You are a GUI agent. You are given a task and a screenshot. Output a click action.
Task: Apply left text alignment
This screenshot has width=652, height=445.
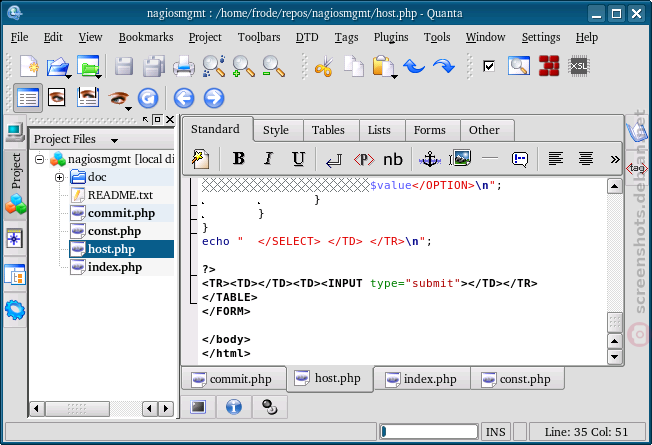click(556, 159)
